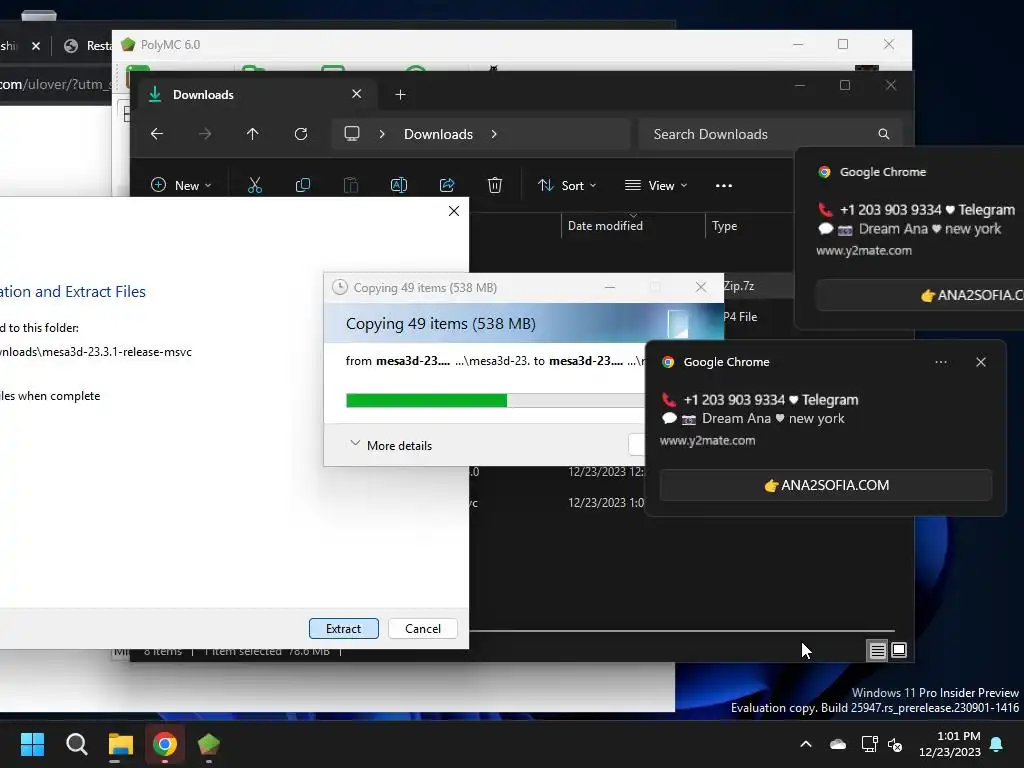Open the New dropdown in Explorer
The height and width of the screenshot is (768, 1024).
click(182, 185)
